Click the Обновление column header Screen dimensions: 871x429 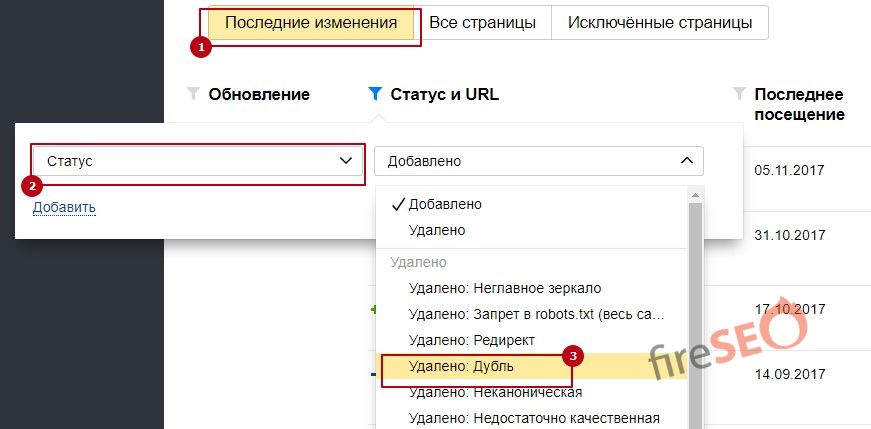pos(259,94)
